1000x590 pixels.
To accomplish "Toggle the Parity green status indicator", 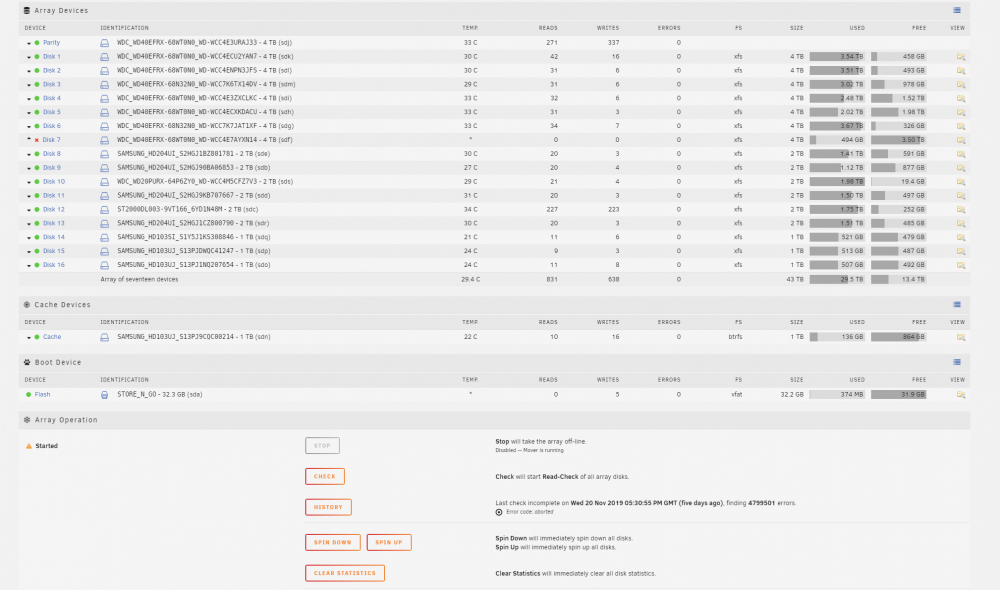I will [x=37, y=43].
